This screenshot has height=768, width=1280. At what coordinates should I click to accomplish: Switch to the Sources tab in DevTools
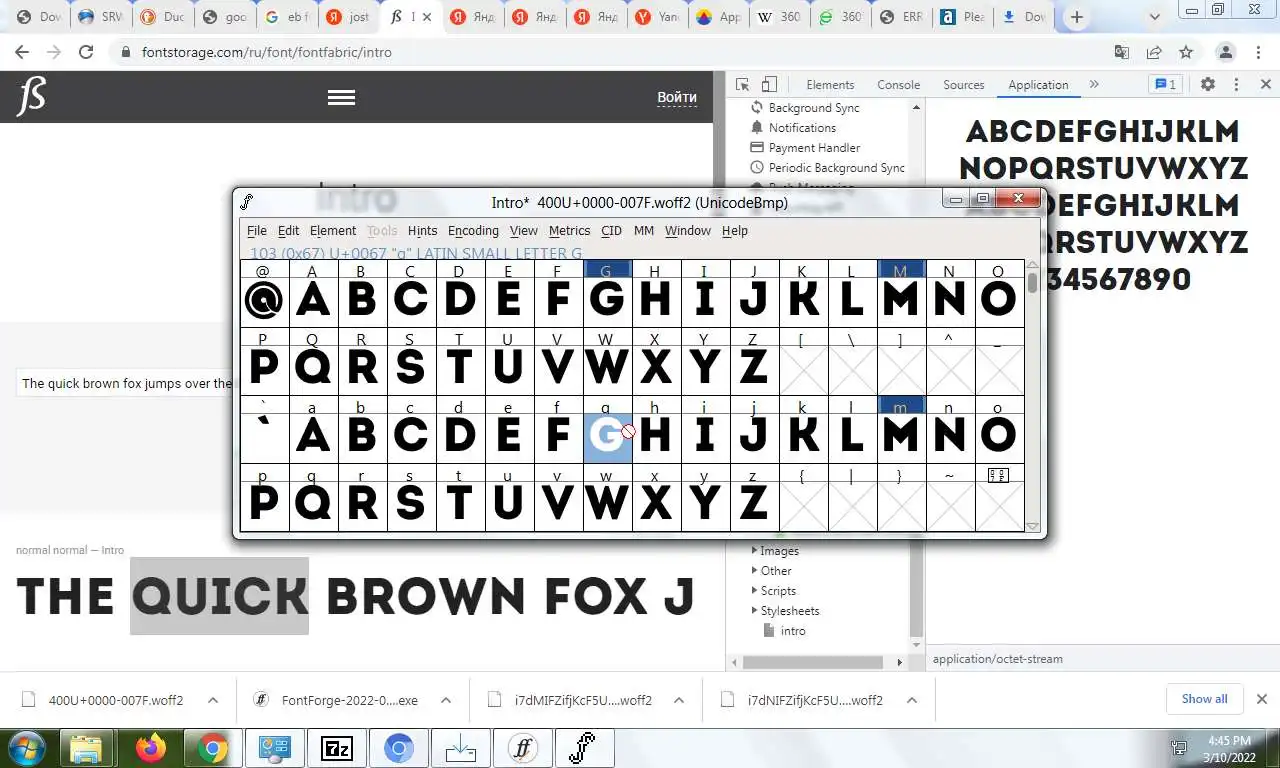click(964, 85)
